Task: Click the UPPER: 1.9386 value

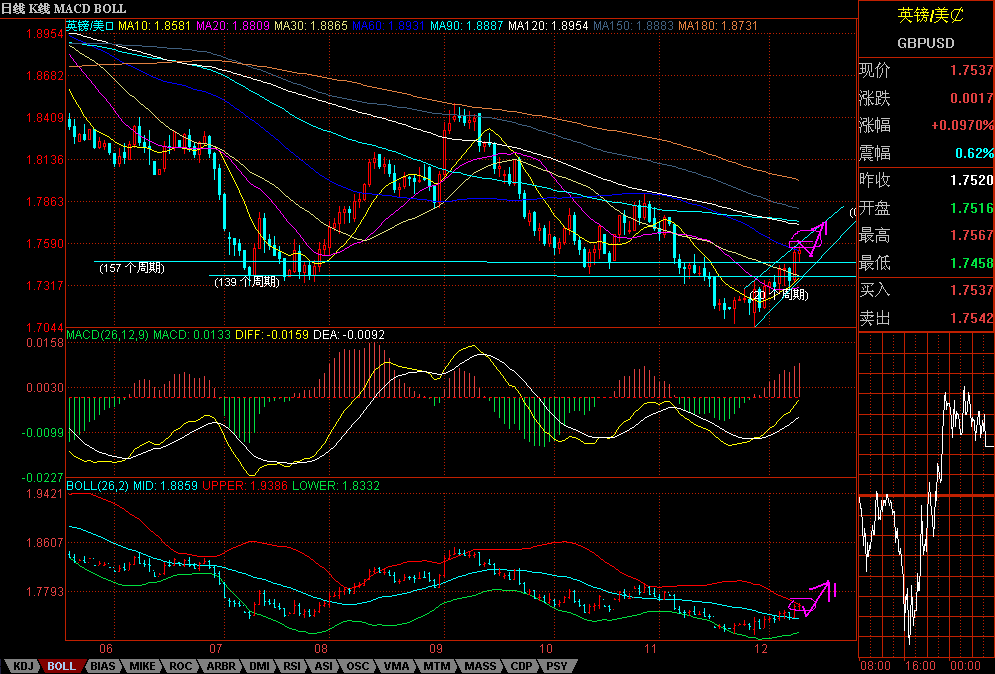Action: [x=245, y=486]
